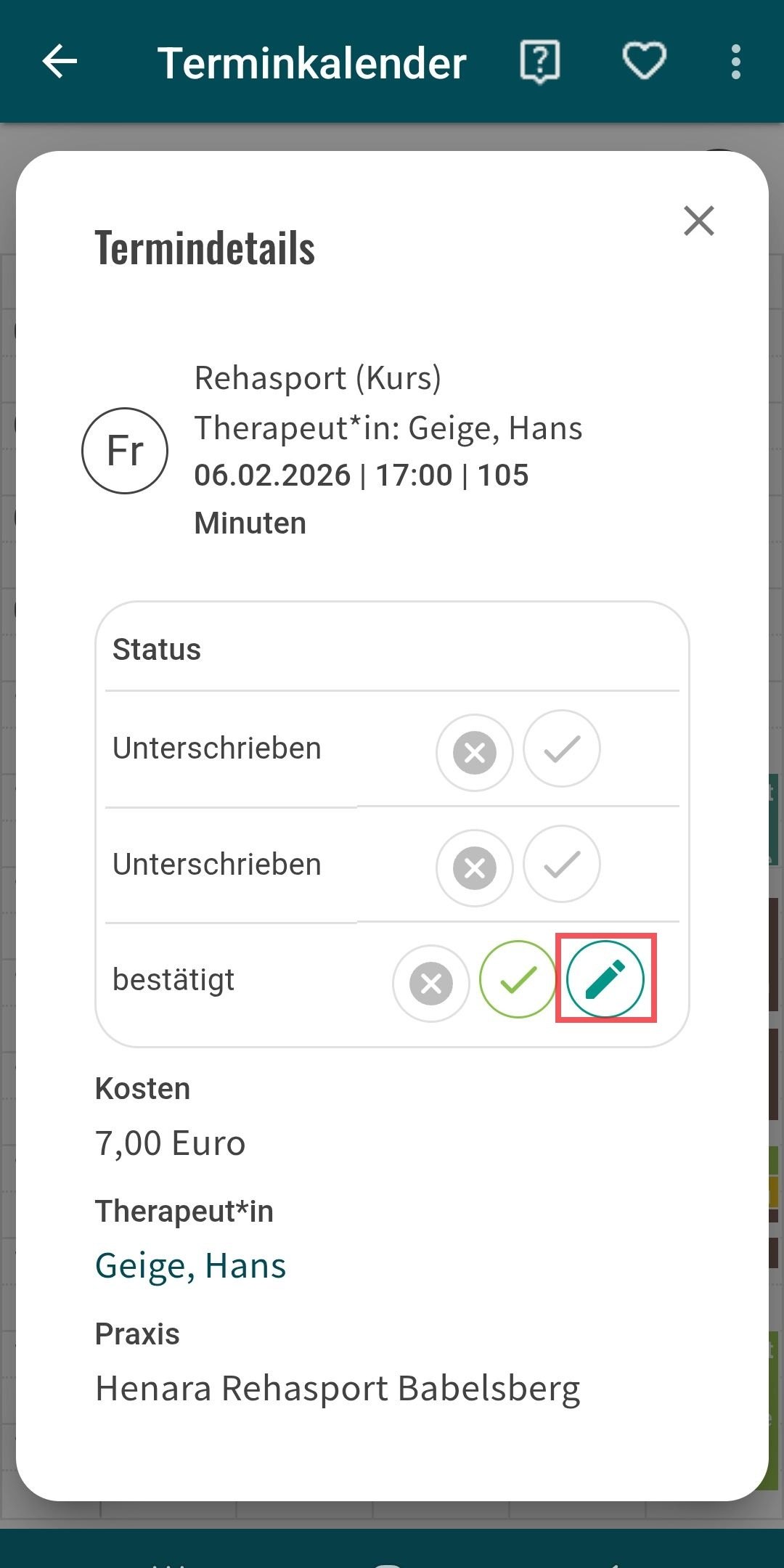Go back using the arrow icon
Viewport: 784px width, 1568px height.
click(x=60, y=61)
